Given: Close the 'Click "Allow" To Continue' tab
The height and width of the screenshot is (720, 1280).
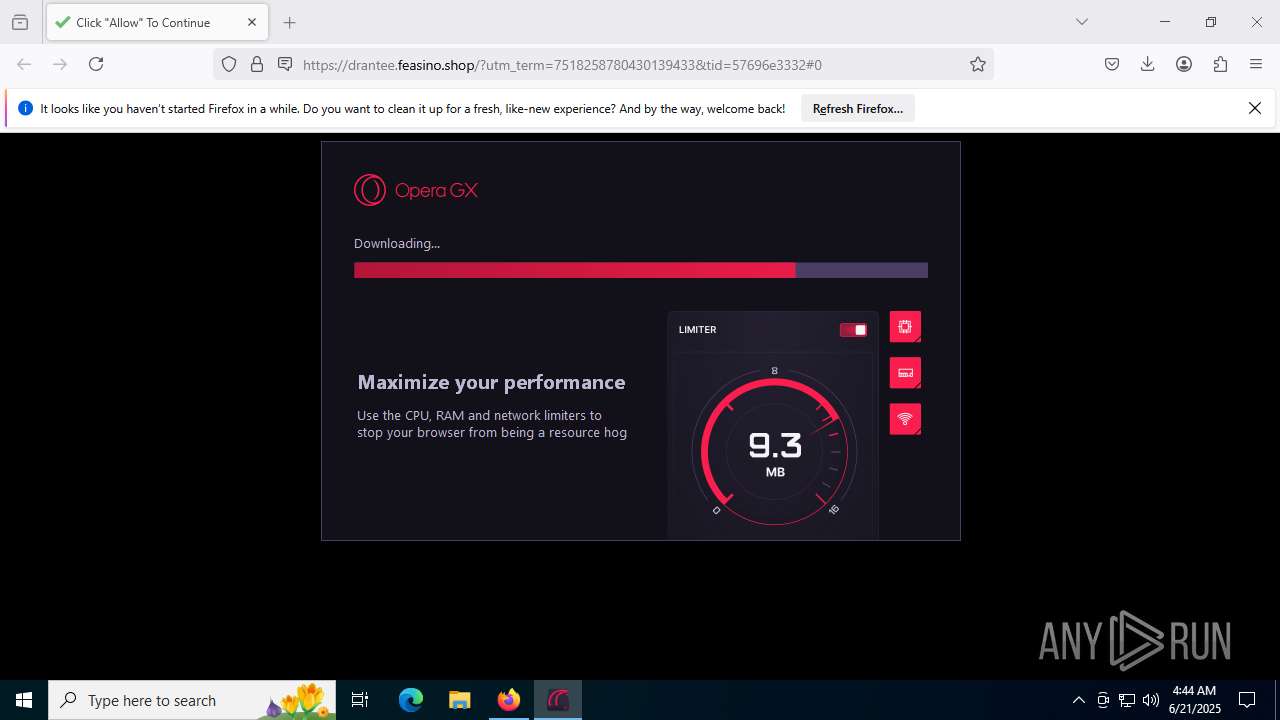Looking at the screenshot, I should point(252,22).
